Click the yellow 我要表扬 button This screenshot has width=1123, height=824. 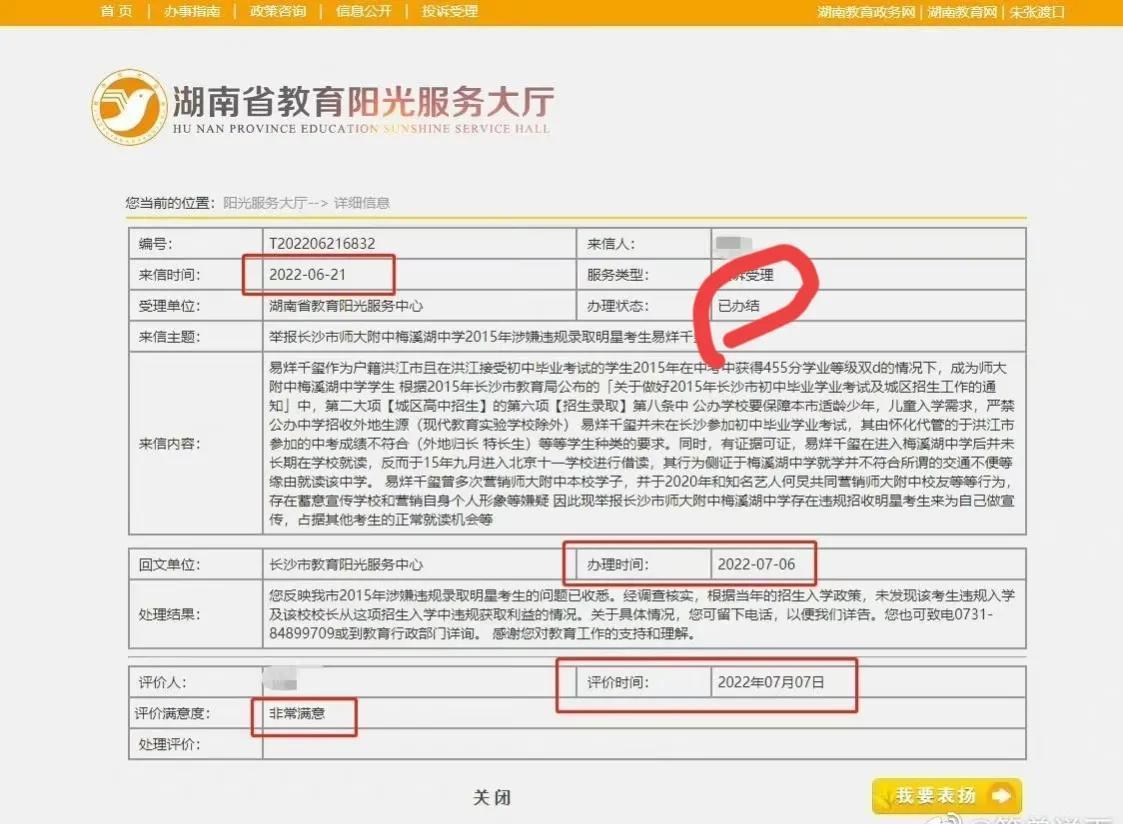[x=946, y=796]
